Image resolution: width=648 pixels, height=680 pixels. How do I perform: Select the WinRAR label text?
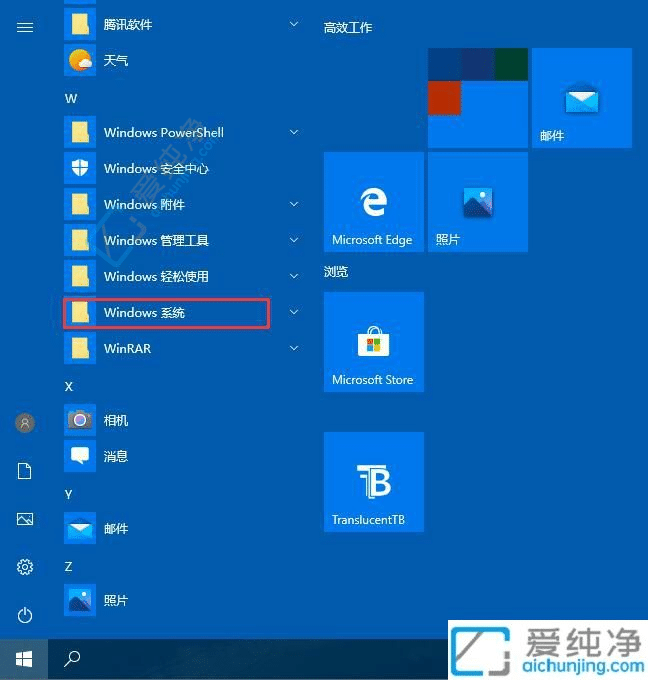[x=127, y=348]
